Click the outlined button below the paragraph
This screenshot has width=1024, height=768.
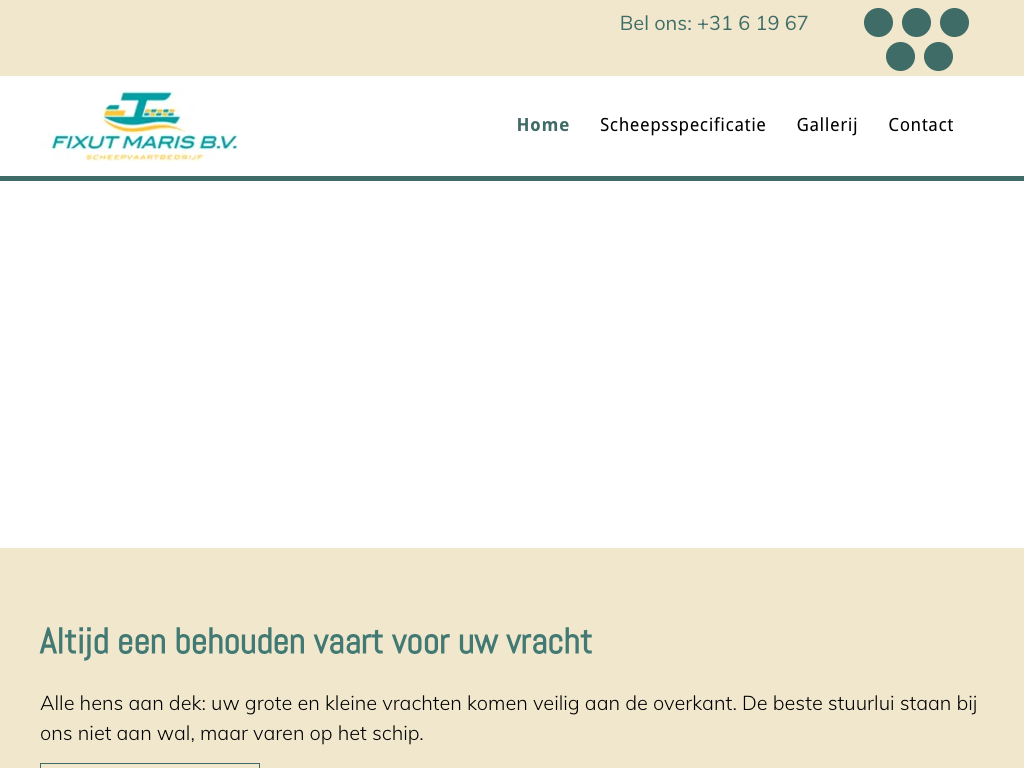pyautogui.click(x=150, y=765)
